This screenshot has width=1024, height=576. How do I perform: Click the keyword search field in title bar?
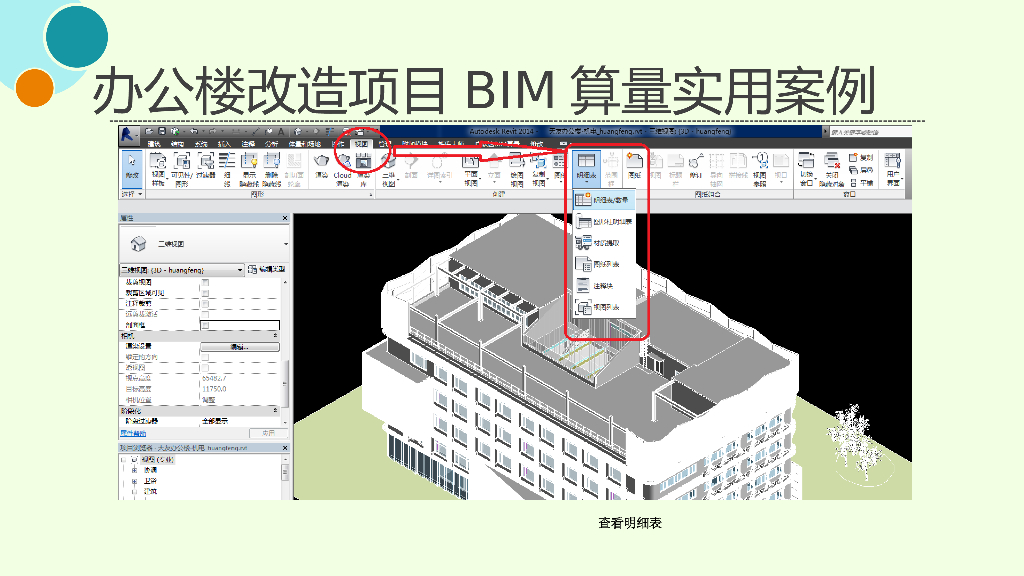coord(869,131)
